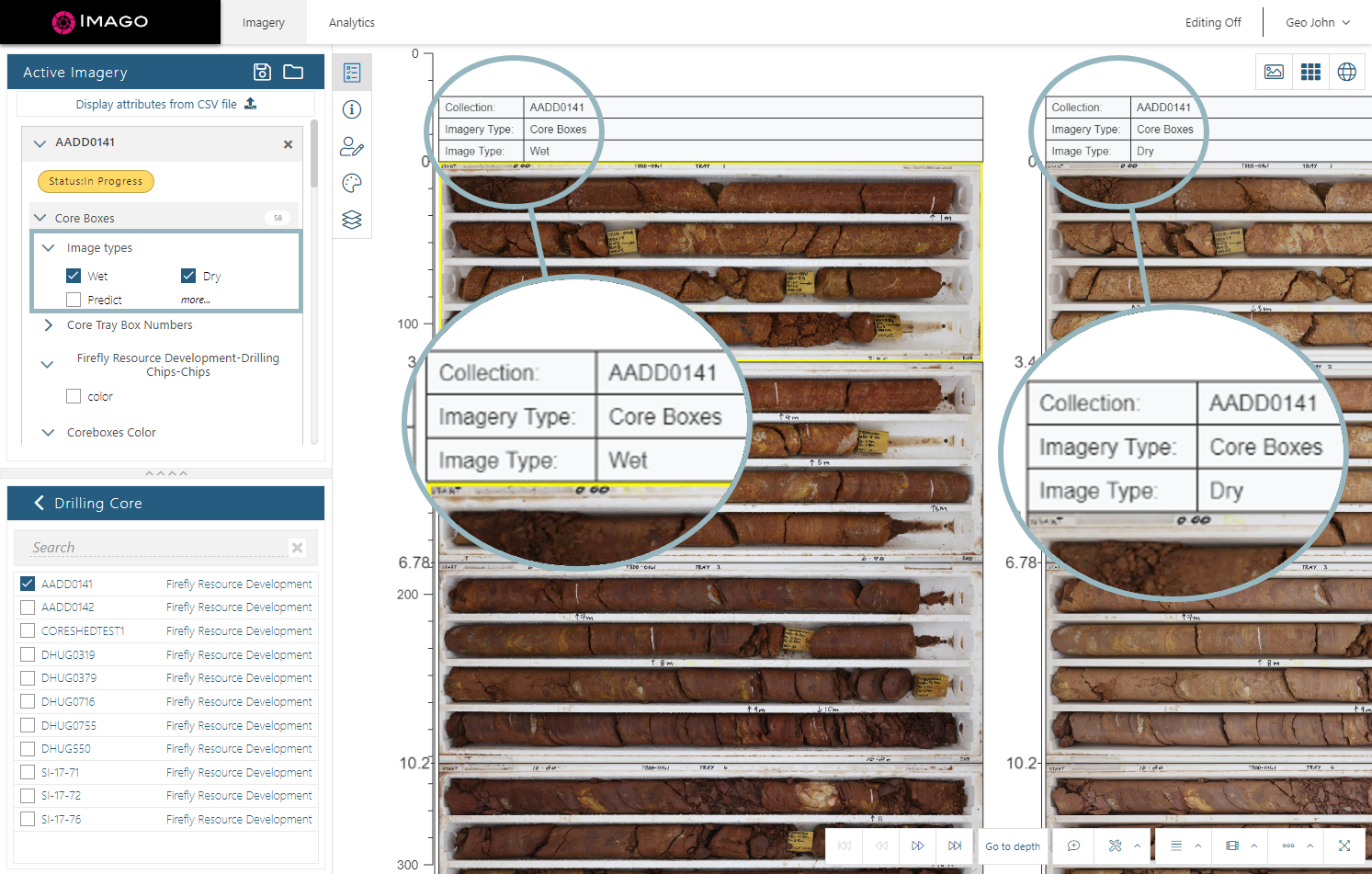Open the globe map view icon
The width and height of the screenshot is (1372, 874).
[x=1346, y=72]
